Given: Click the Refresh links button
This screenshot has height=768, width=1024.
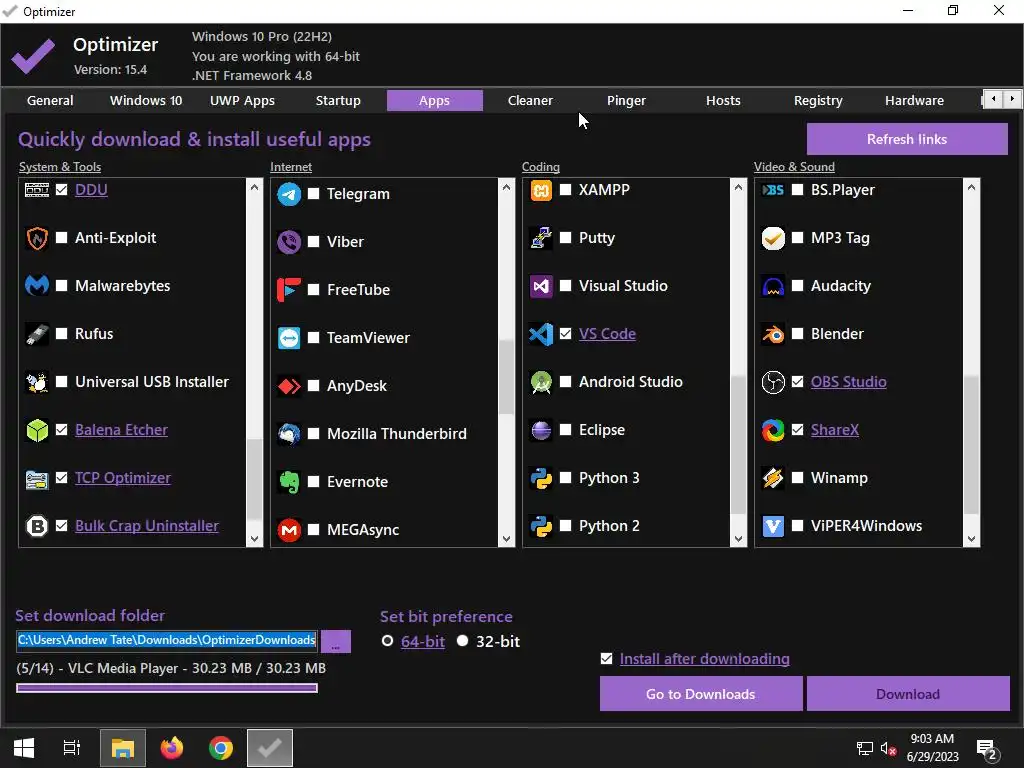Looking at the screenshot, I should tap(907, 139).
